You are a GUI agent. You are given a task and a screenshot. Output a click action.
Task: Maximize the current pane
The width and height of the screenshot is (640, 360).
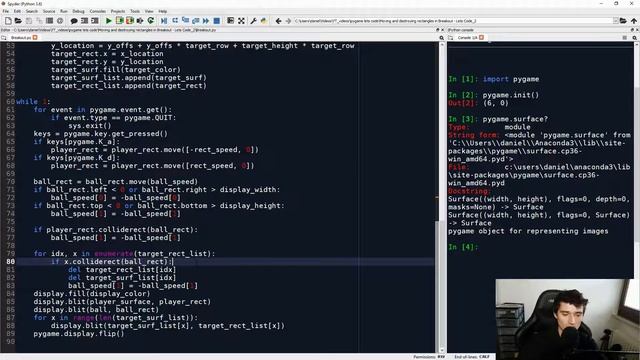(x=231, y=20)
